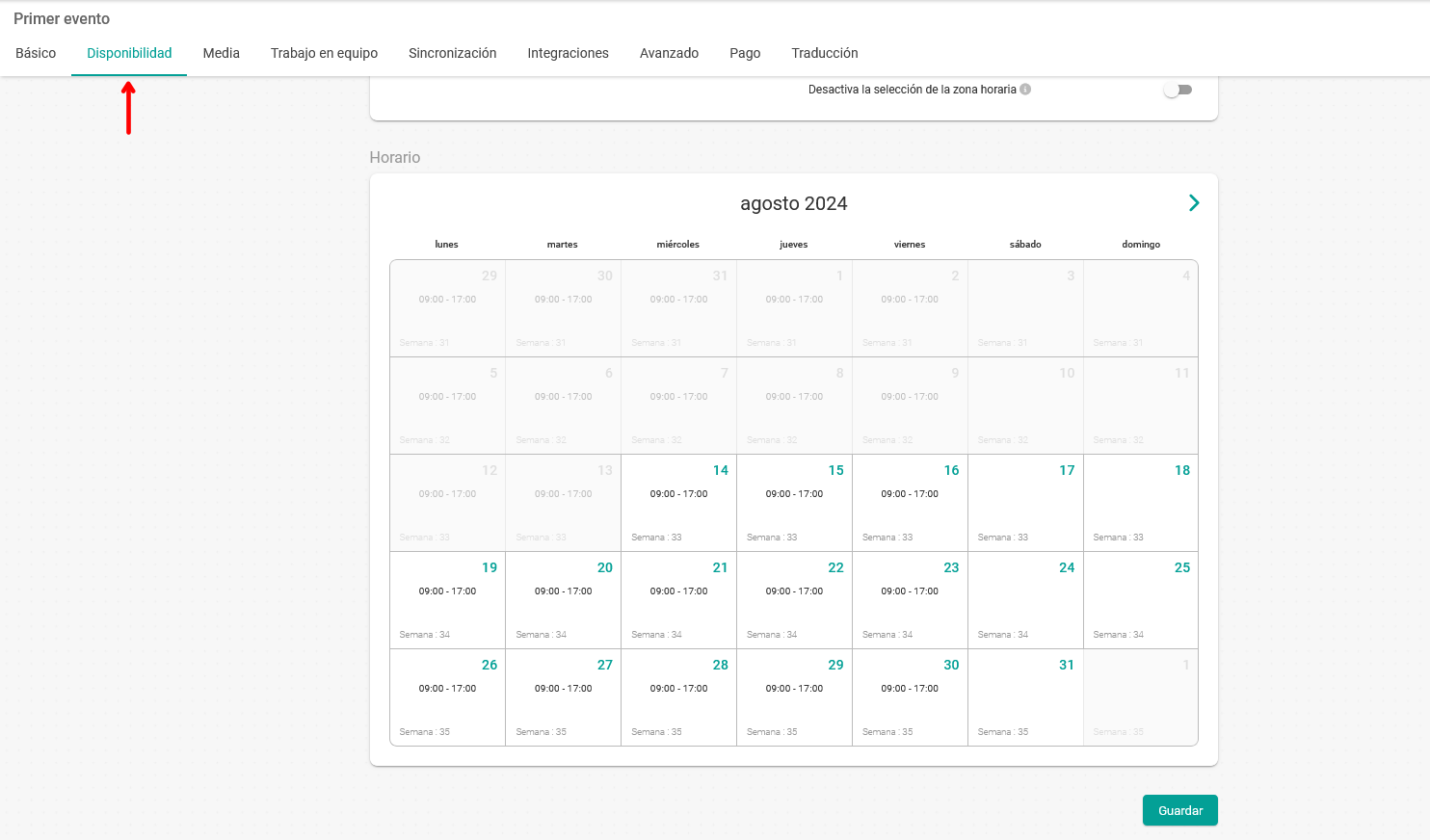Click the 'lunes' column header

point(446,245)
